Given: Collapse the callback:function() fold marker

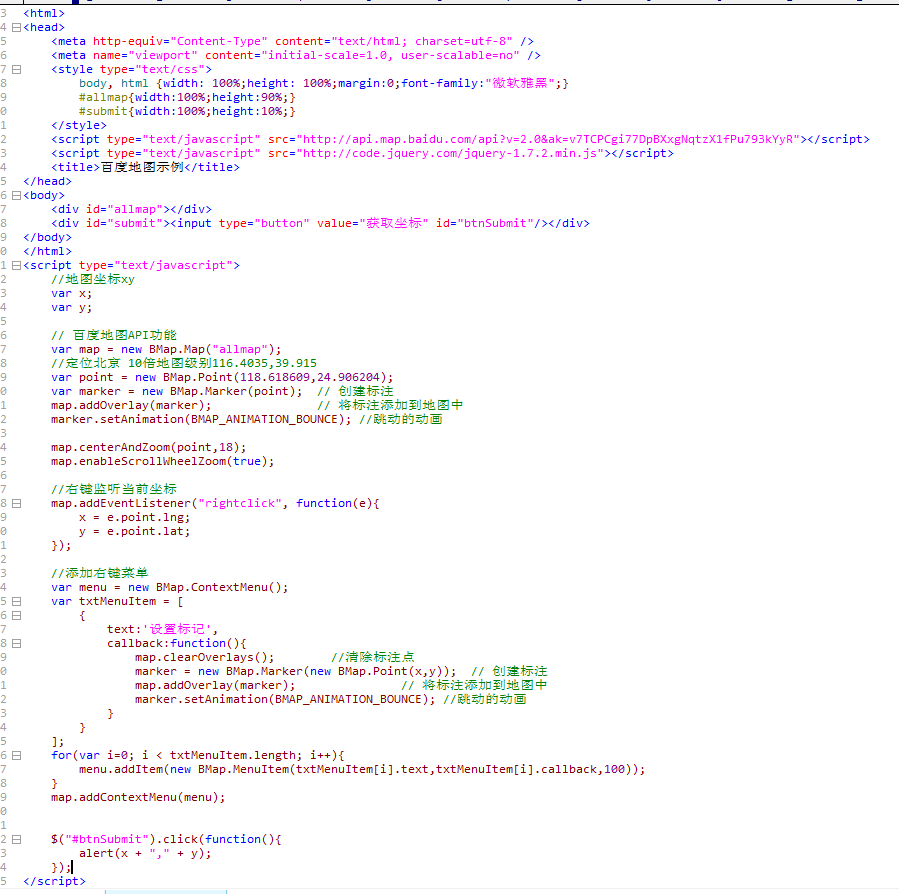Looking at the screenshot, I should tap(16, 643).
